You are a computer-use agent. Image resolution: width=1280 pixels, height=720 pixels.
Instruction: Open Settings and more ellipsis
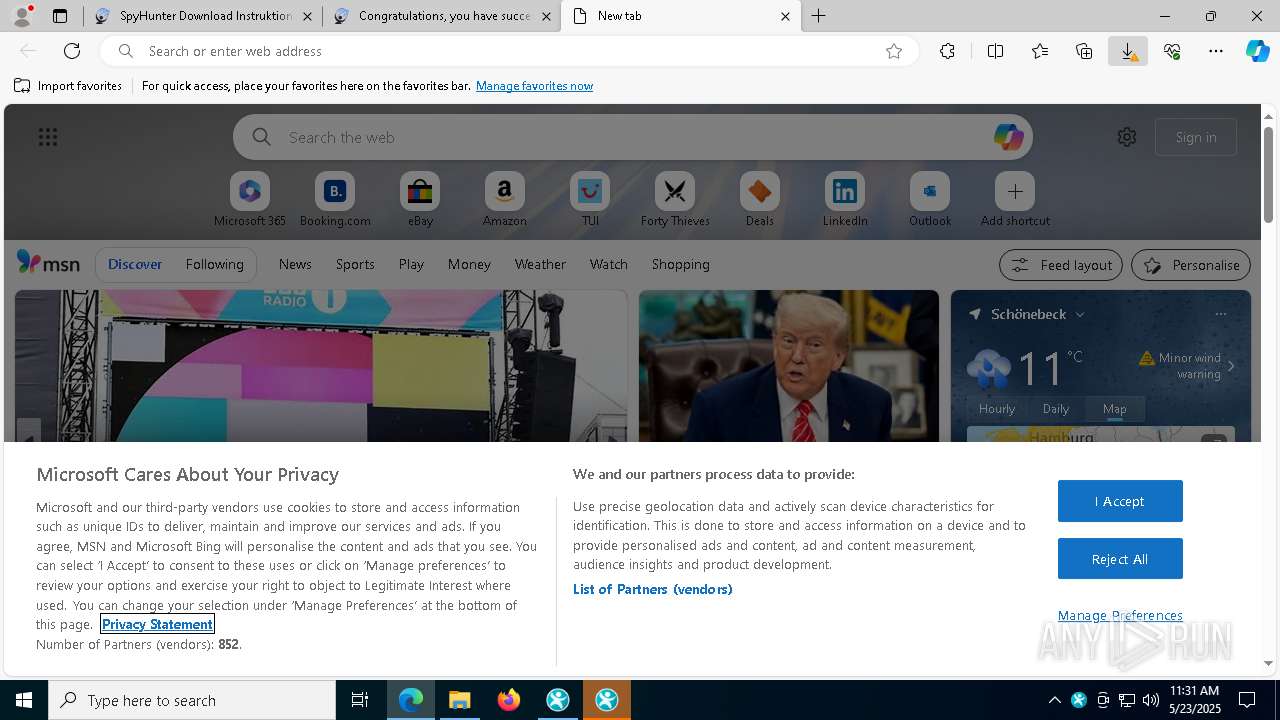1216,51
